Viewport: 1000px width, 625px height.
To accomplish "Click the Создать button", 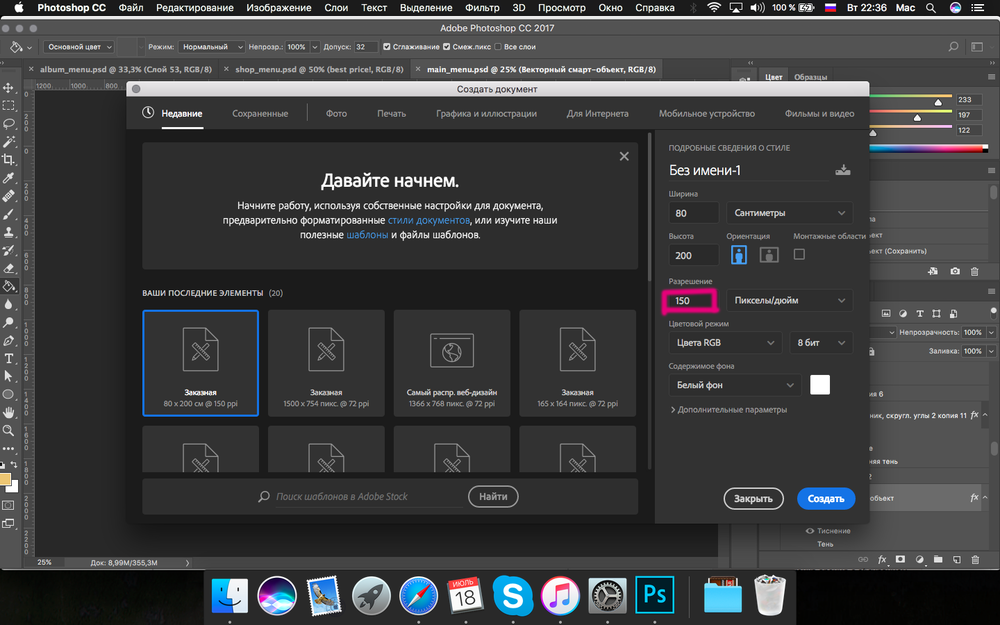I will click(x=826, y=499).
